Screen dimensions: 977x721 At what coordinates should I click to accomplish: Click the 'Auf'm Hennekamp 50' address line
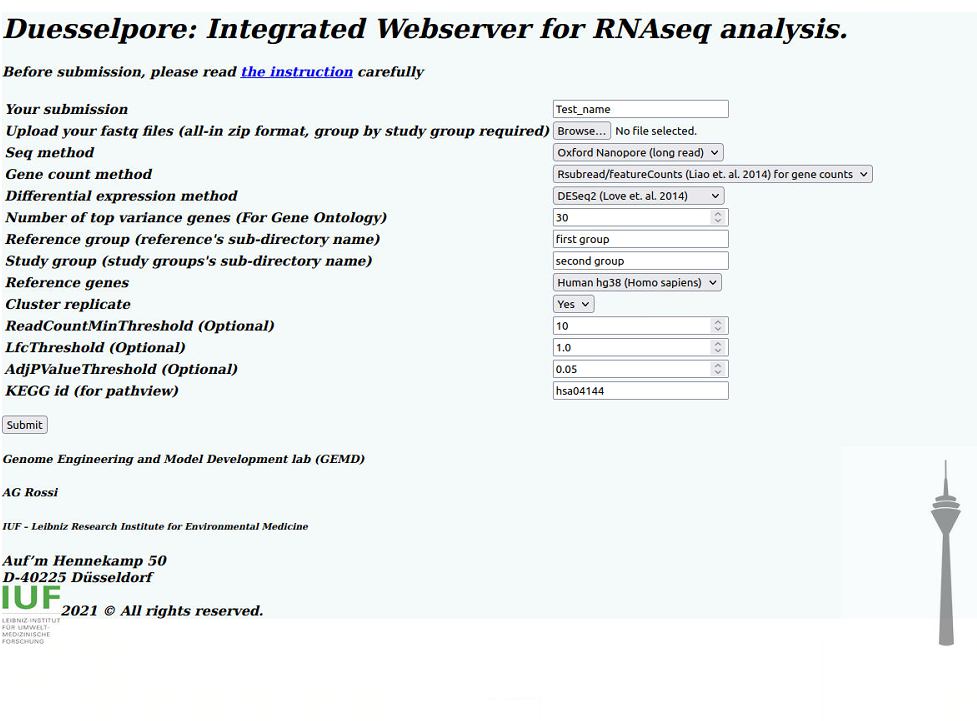(x=84, y=561)
